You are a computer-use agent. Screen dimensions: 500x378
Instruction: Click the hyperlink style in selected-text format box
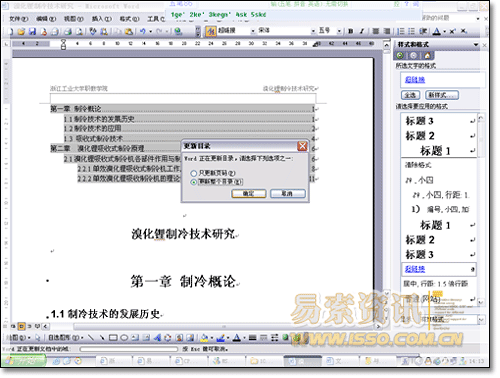click(x=415, y=80)
